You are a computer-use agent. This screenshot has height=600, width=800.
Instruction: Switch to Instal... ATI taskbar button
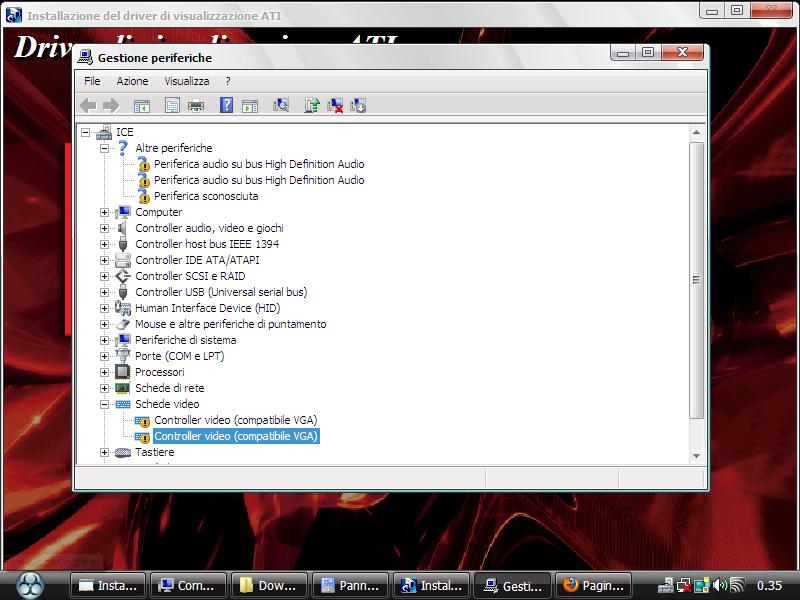[x=431, y=585]
